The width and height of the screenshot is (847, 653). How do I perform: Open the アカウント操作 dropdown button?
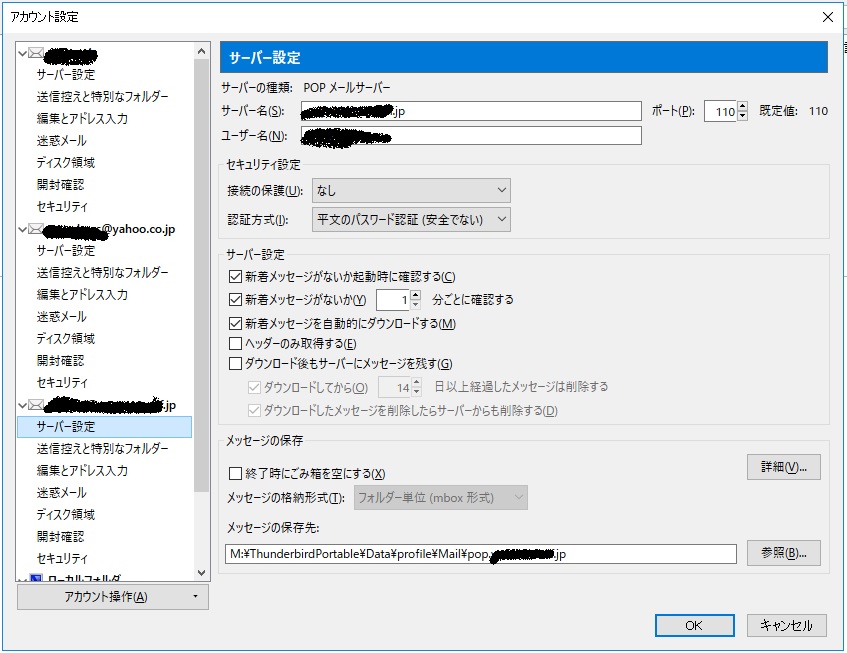point(114,597)
